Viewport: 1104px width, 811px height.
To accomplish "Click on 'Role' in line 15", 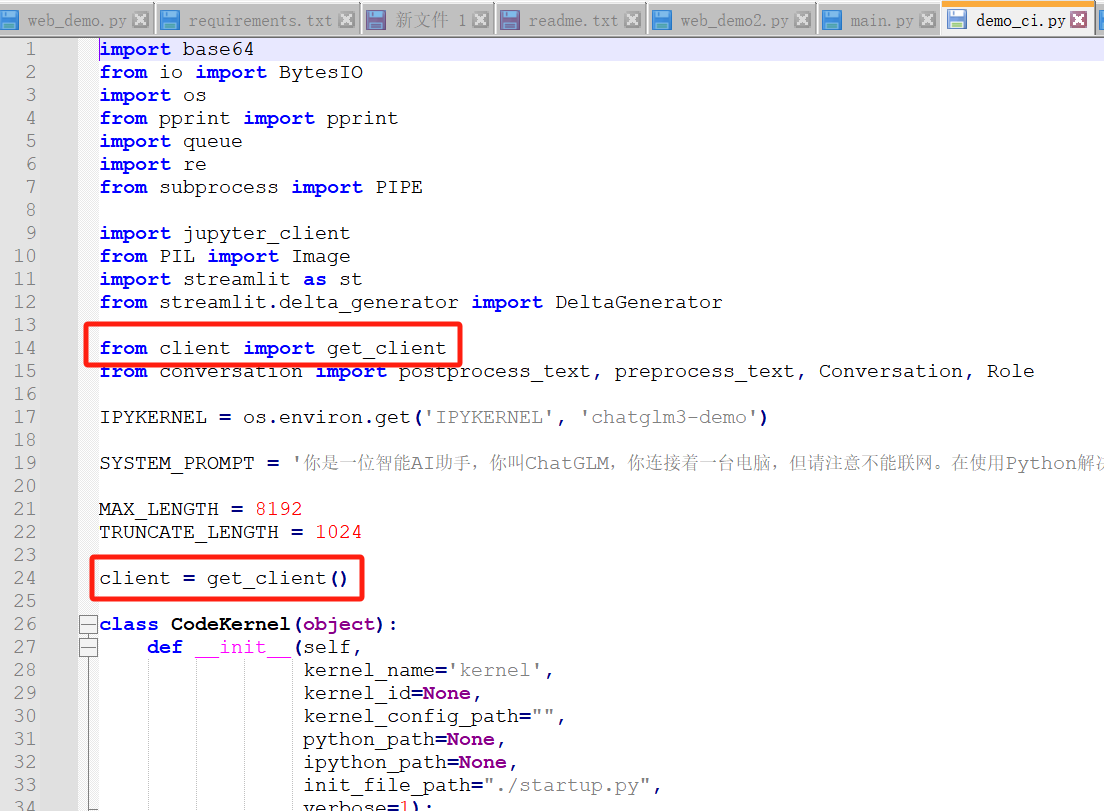I will (1010, 371).
